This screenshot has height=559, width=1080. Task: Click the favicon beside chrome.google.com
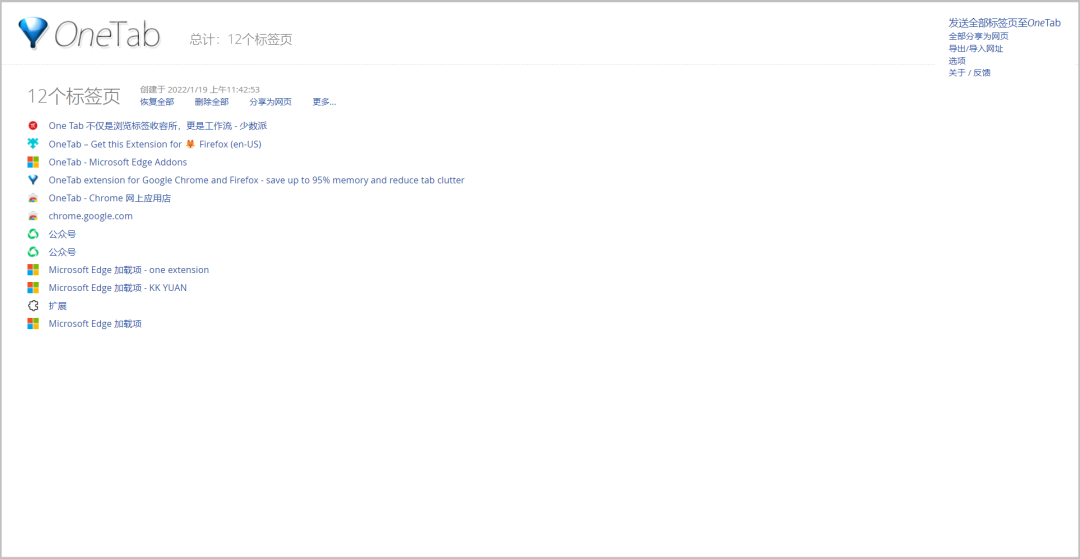pyautogui.click(x=33, y=216)
